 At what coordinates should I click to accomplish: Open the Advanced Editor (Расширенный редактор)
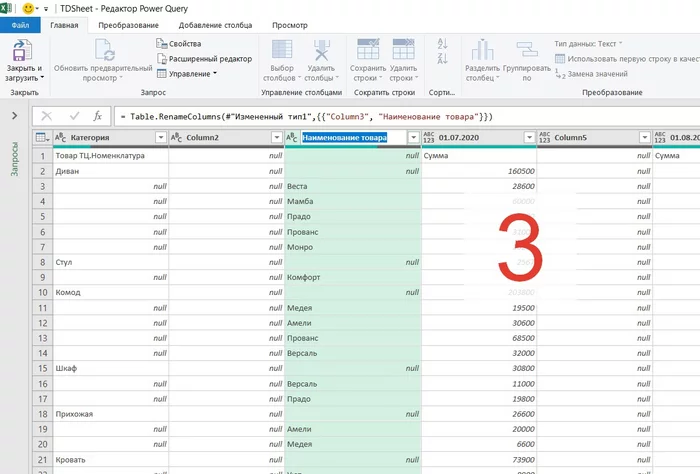pyautogui.click(x=204, y=58)
